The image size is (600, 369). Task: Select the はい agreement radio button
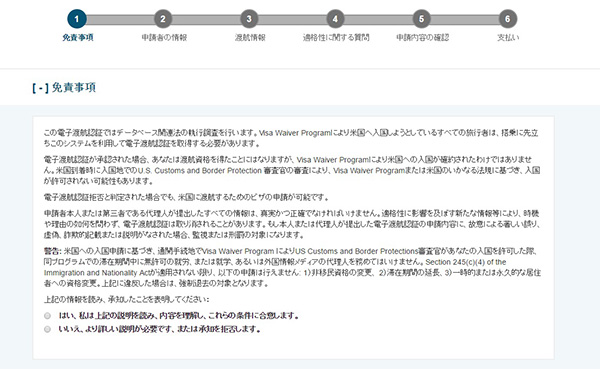pyautogui.click(x=47, y=316)
